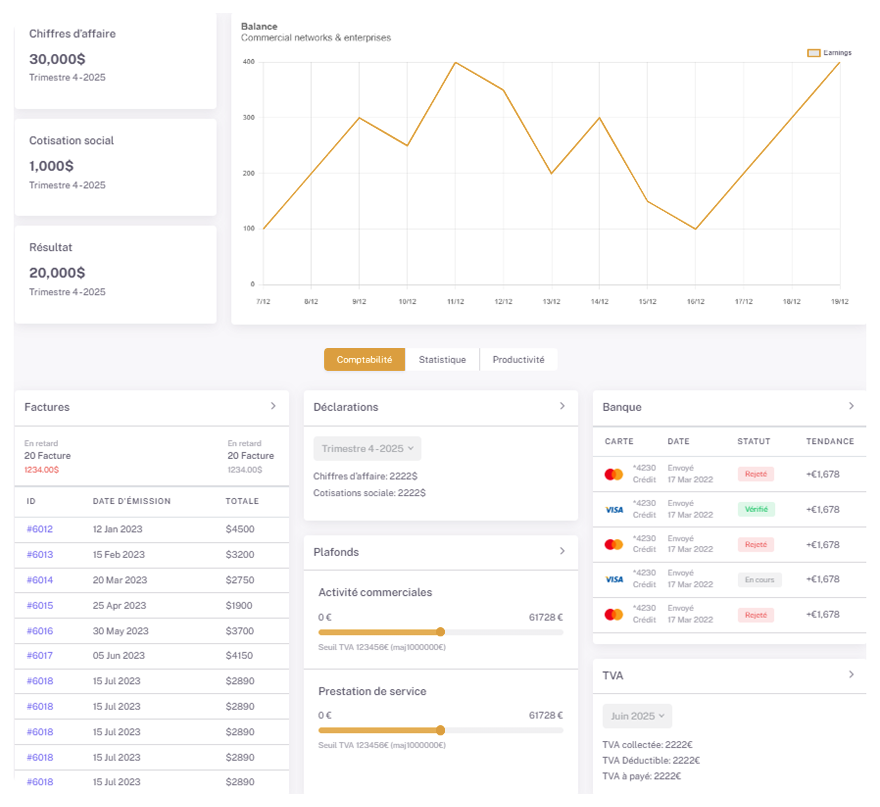Open the Plafonds panel chevron
880x807 pixels.
(x=562, y=551)
